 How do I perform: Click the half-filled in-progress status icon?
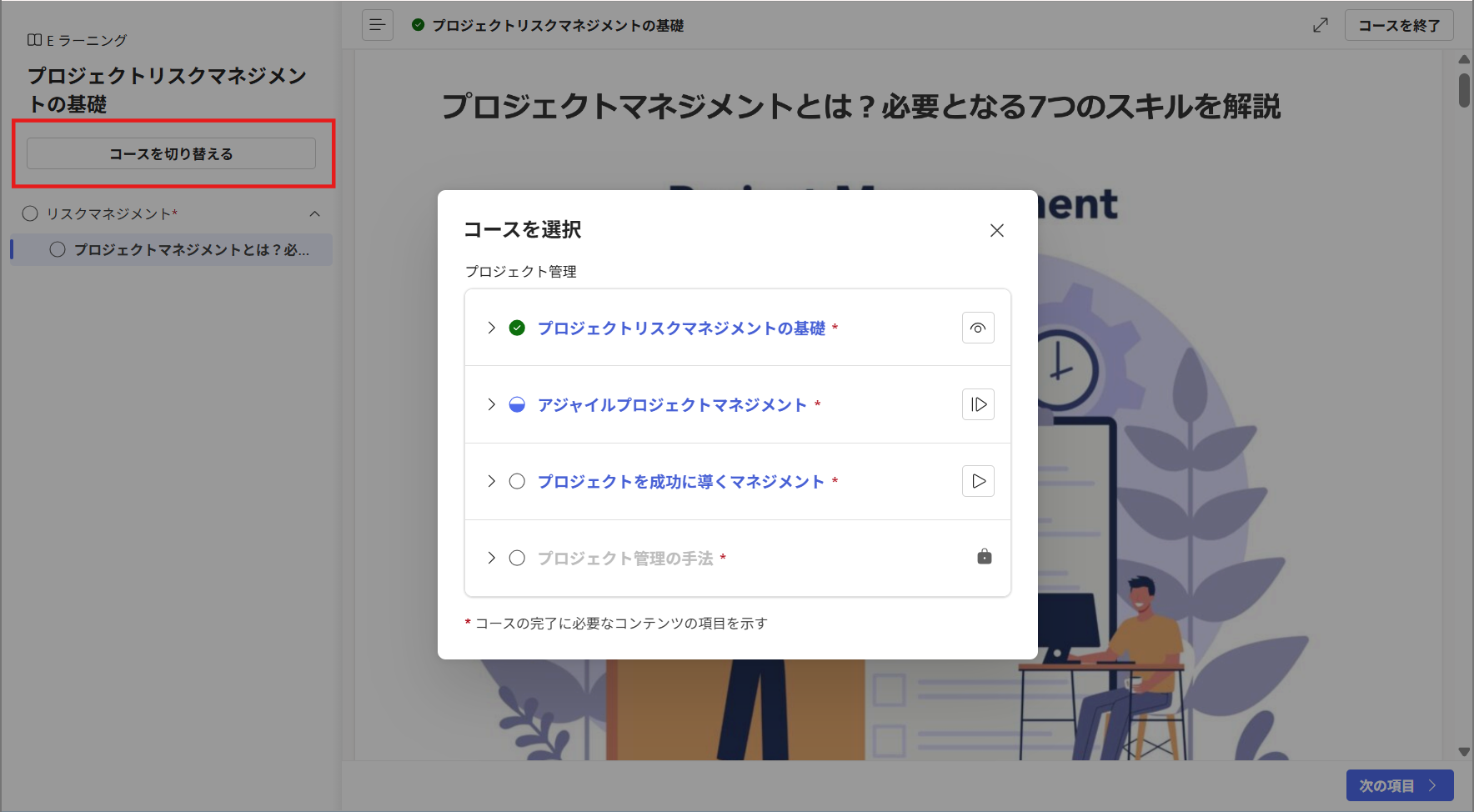pos(517,404)
